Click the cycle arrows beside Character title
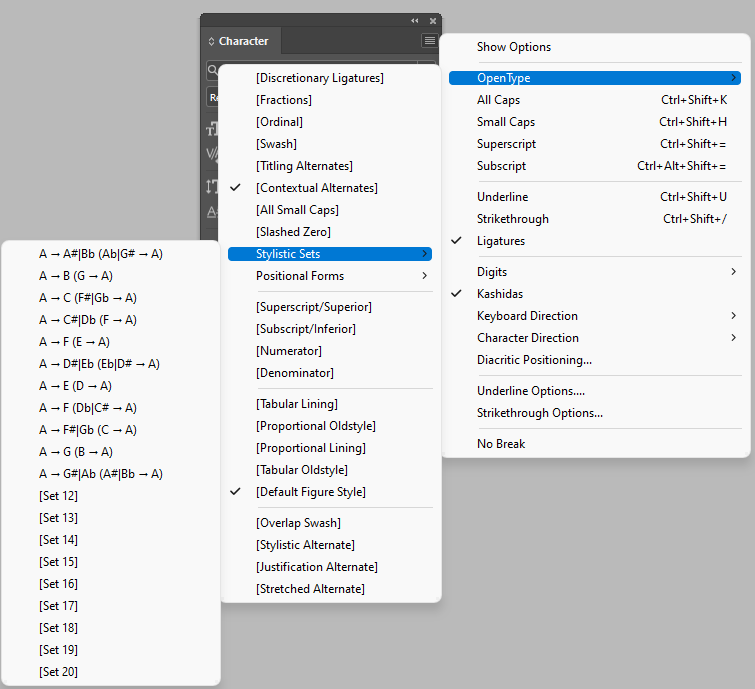755x689 pixels. 210,42
